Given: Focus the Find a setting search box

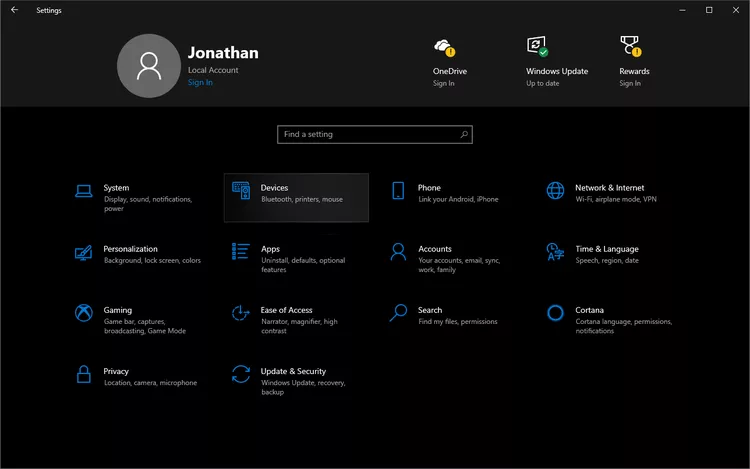Looking at the screenshot, I should (375, 134).
